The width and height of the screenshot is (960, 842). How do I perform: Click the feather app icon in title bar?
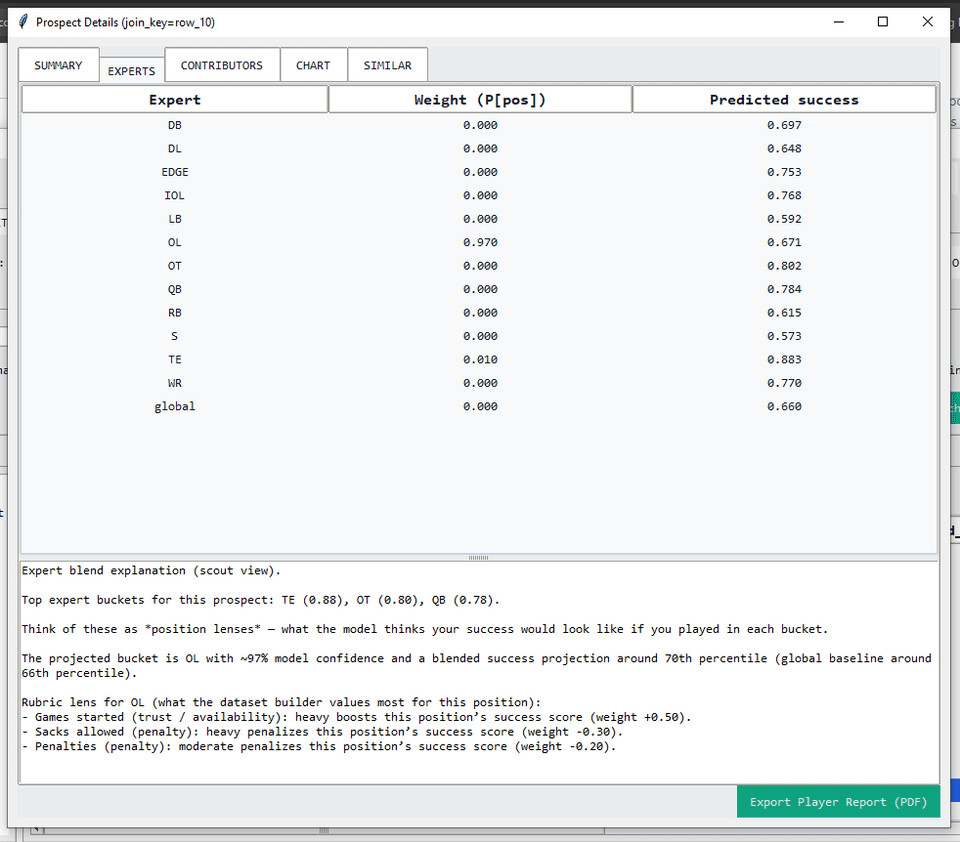(23, 22)
